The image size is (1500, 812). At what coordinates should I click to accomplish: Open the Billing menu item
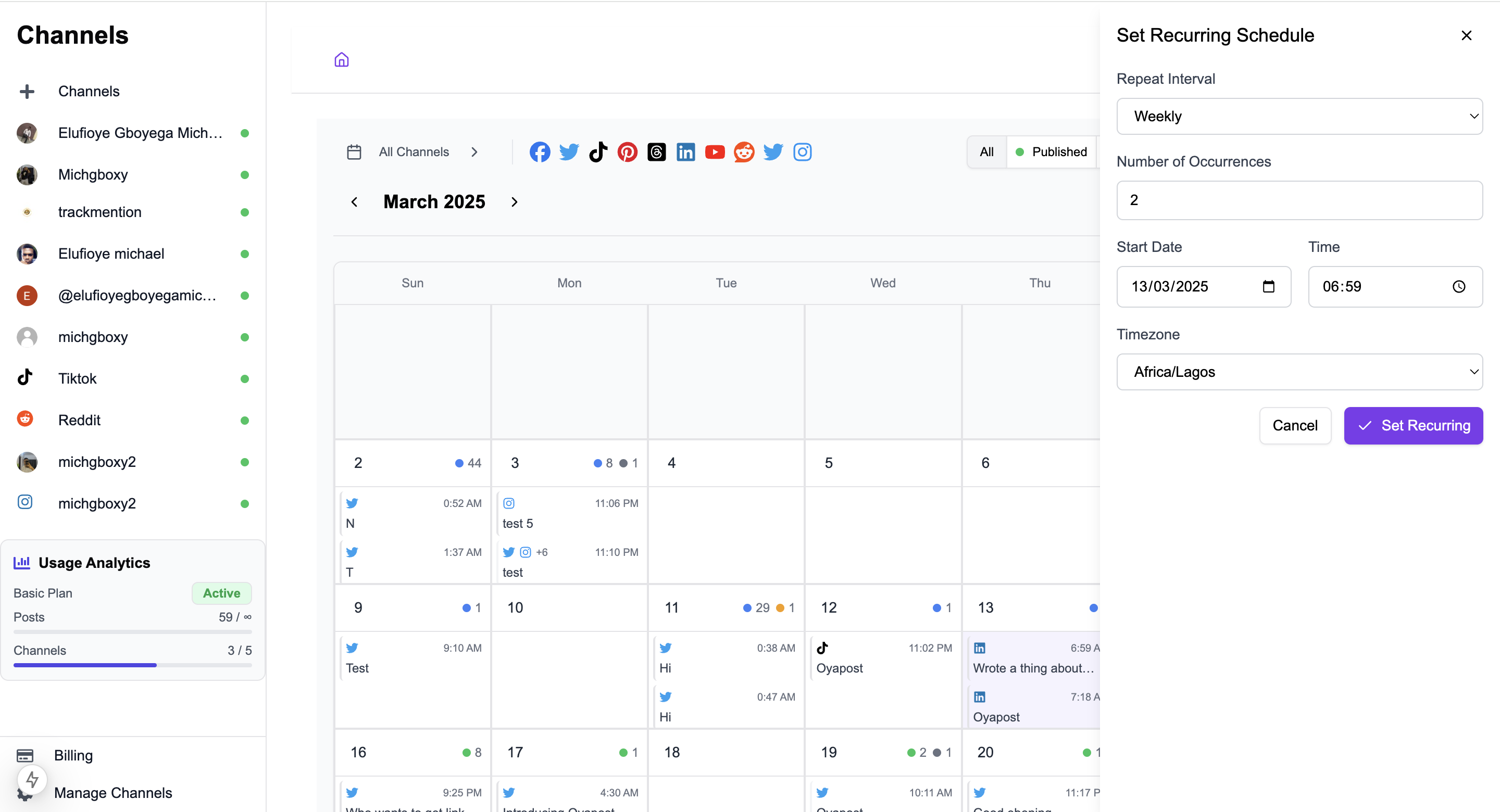click(x=73, y=756)
